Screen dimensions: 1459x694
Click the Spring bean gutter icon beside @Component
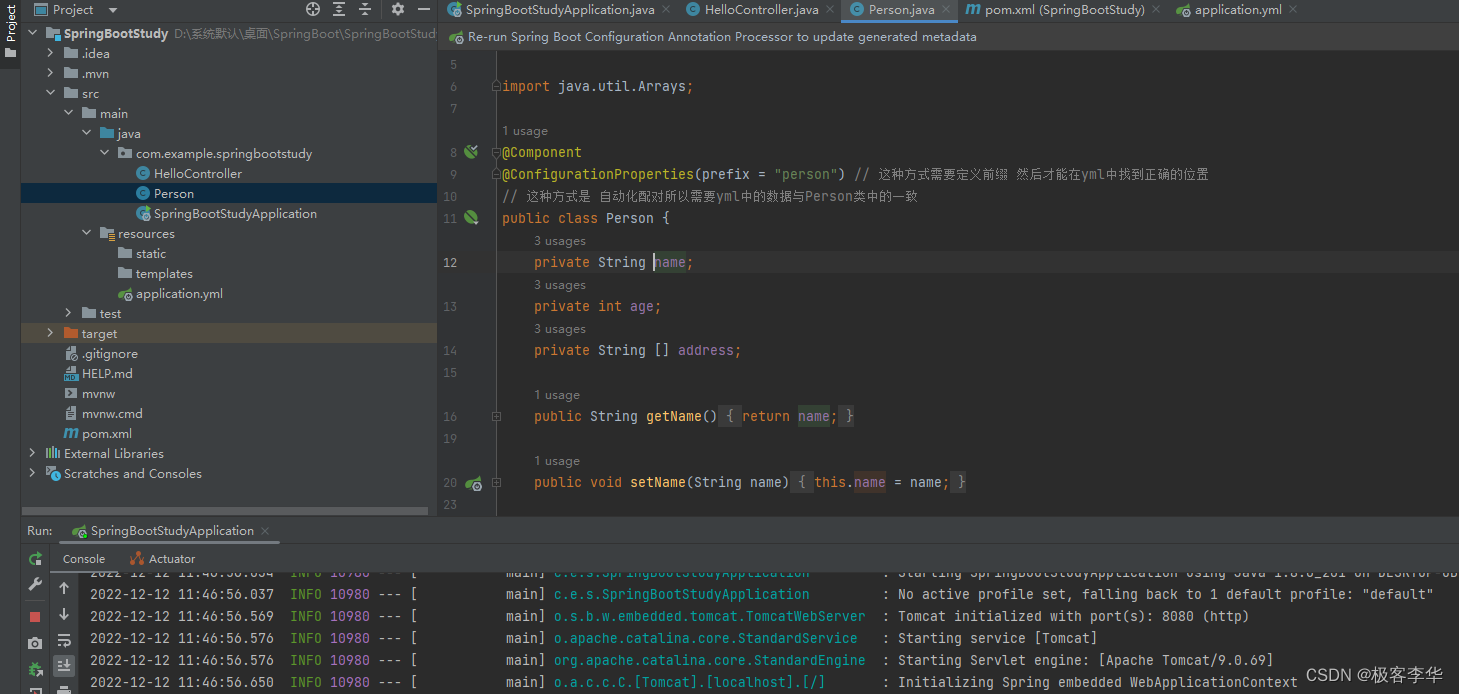tap(471, 152)
